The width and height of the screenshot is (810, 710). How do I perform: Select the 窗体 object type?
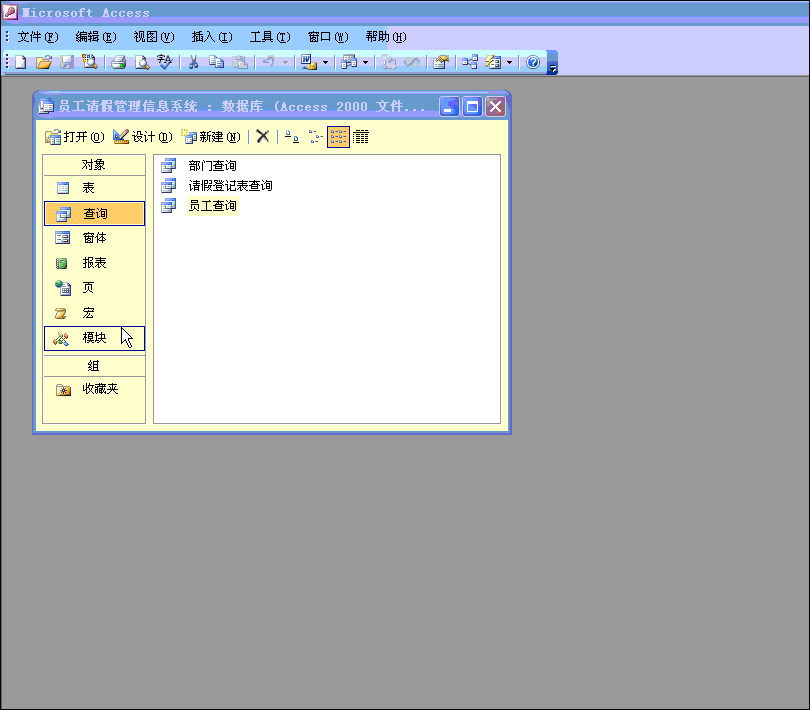[x=94, y=238]
